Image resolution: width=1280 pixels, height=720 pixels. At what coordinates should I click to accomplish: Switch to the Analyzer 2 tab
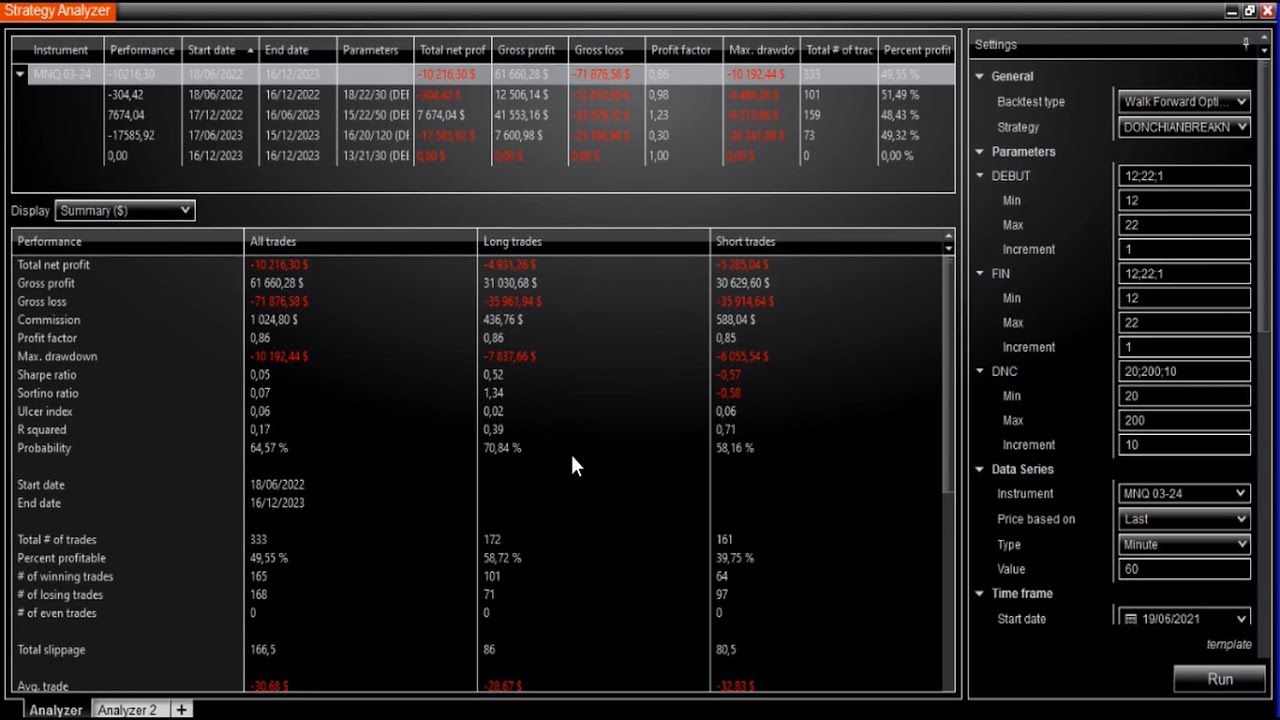tap(127, 710)
